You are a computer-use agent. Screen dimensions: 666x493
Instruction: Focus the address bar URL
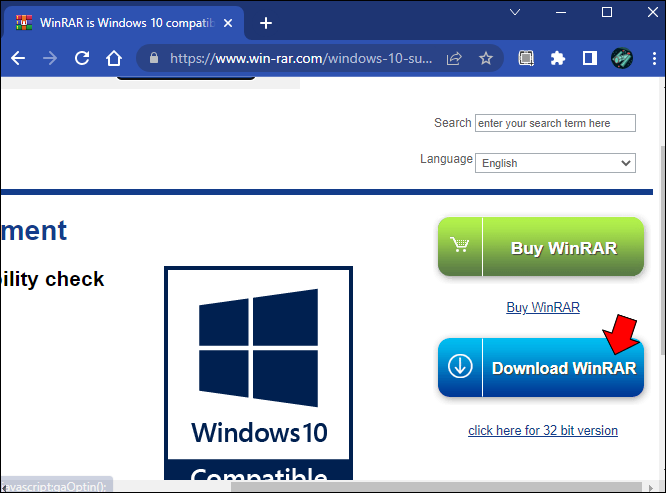(301, 58)
